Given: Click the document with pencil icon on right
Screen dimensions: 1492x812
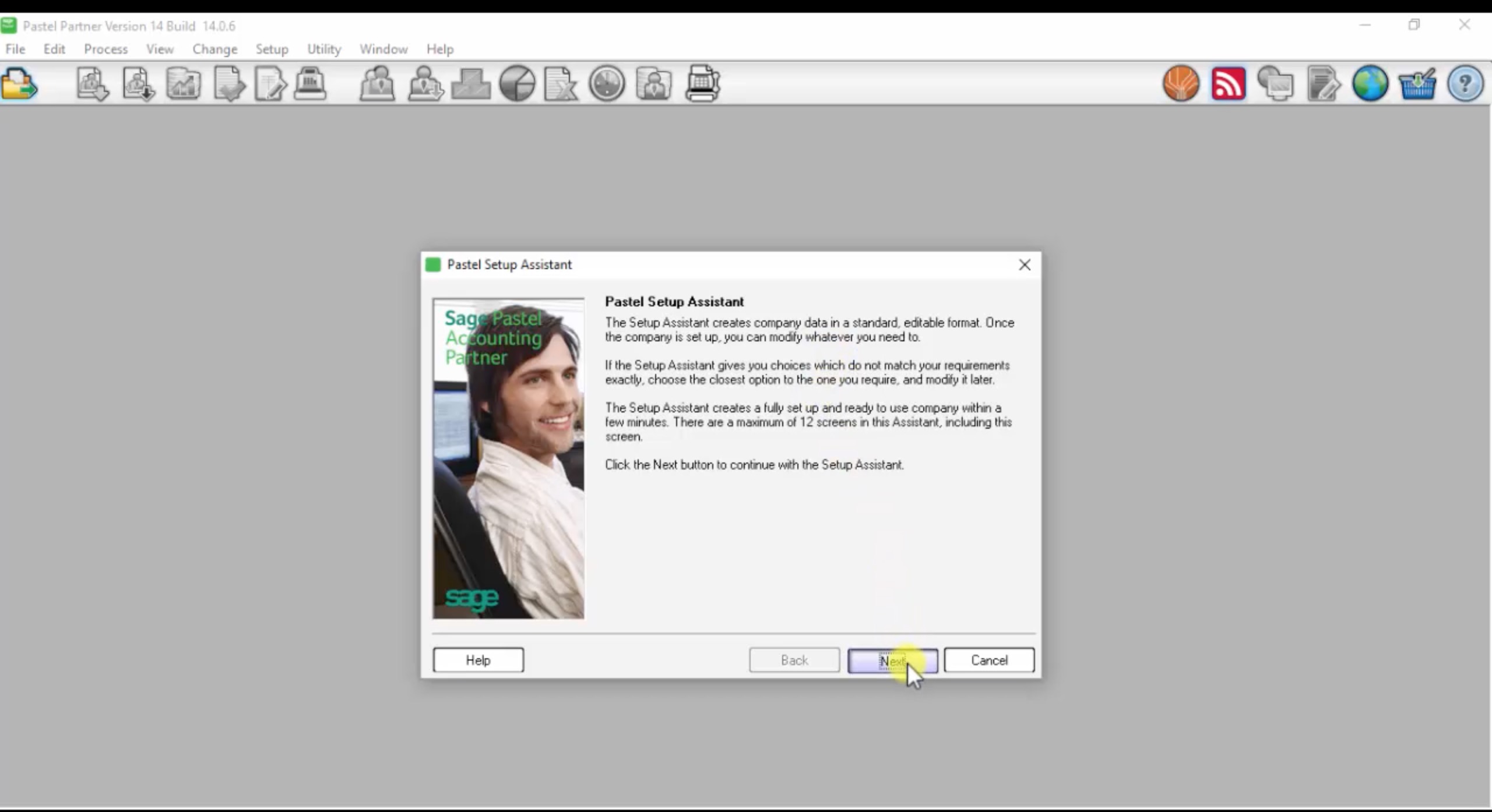Looking at the screenshot, I should pos(1323,84).
